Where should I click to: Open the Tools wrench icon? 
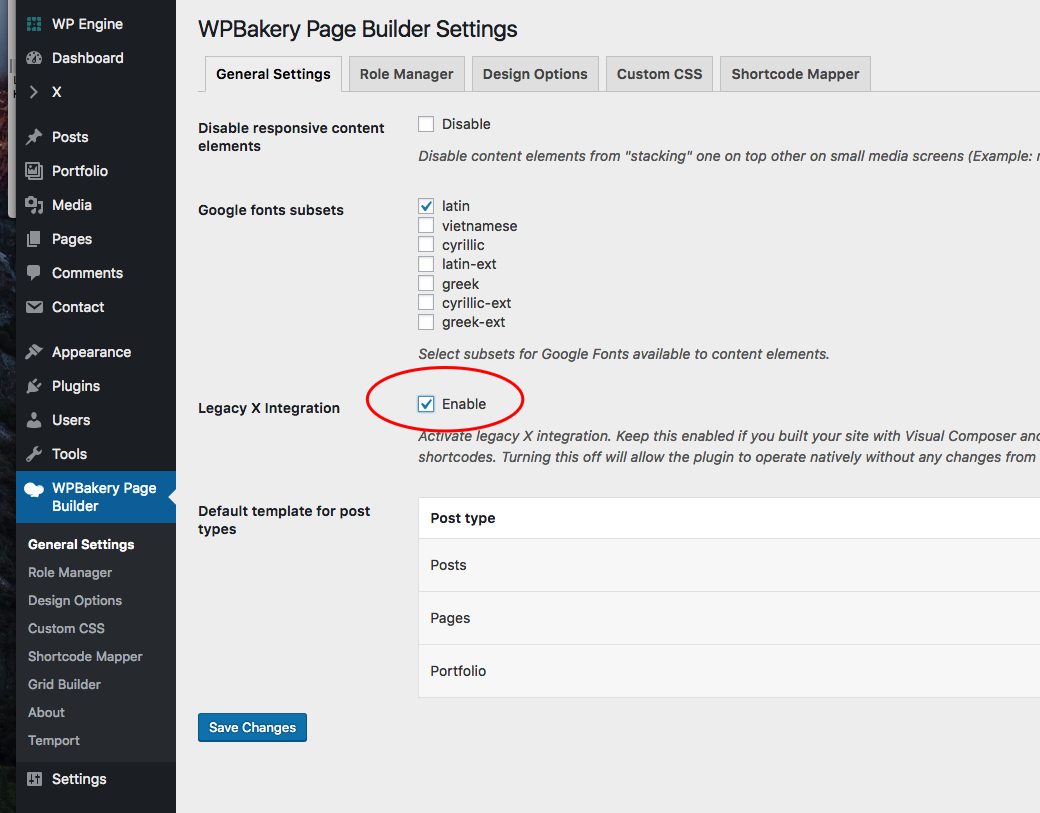pos(34,453)
